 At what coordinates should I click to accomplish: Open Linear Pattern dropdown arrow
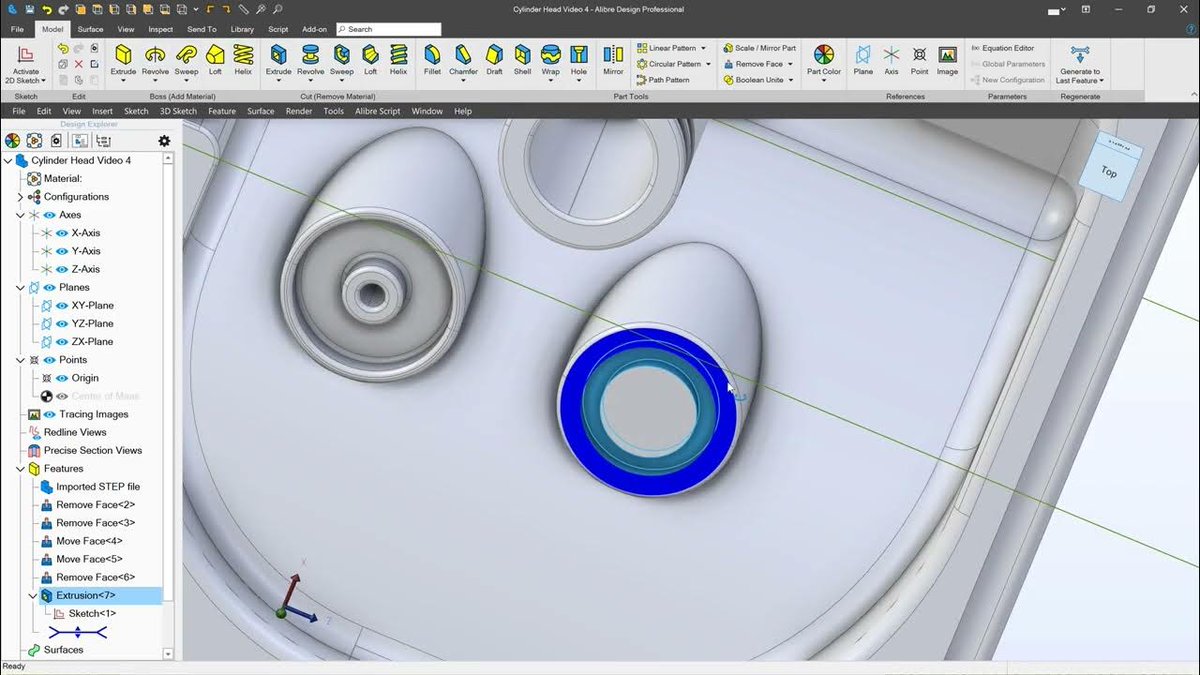[703, 48]
